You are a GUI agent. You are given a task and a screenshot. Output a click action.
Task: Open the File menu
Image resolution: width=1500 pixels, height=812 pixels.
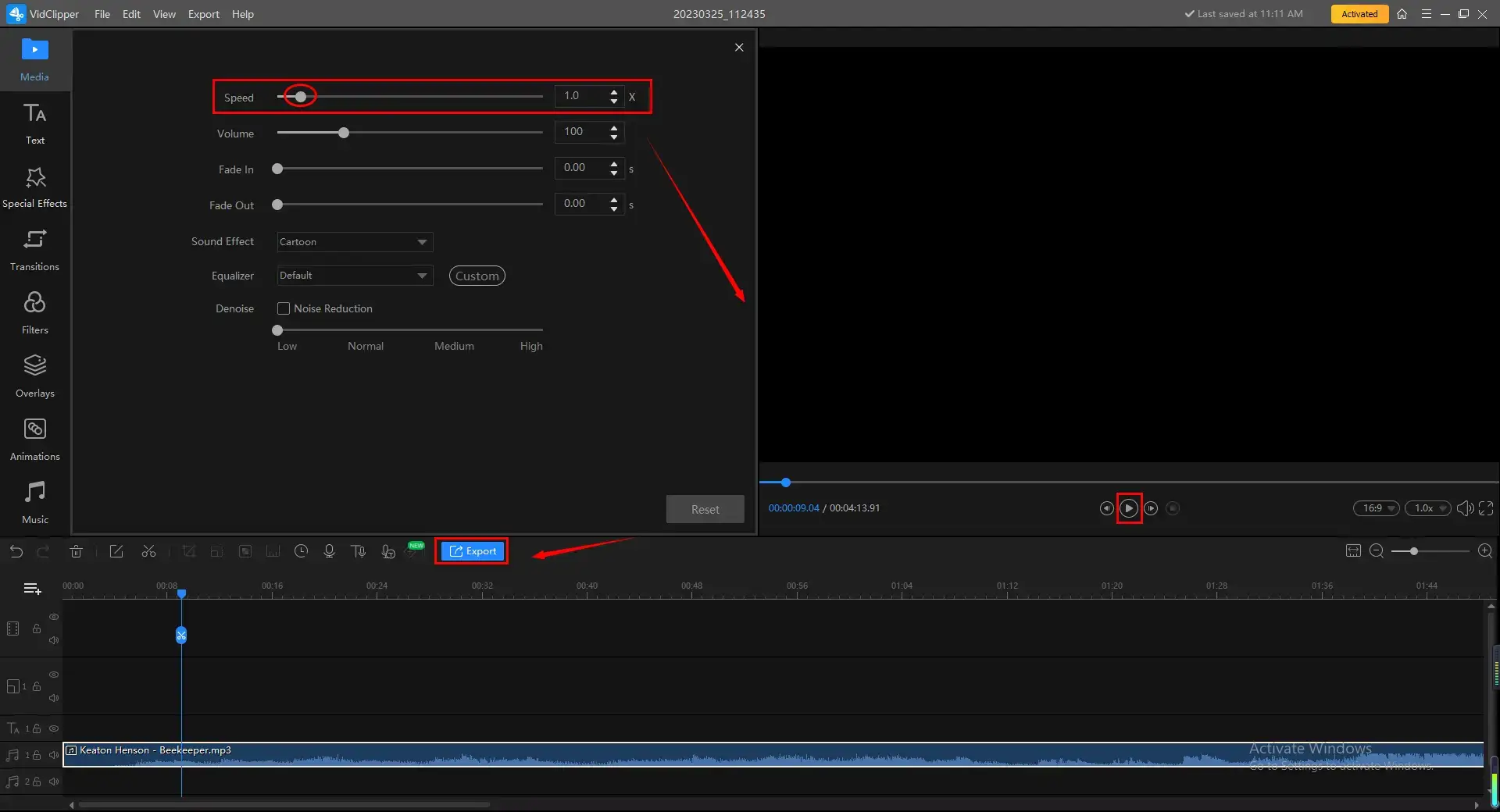[x=102, y=14]
